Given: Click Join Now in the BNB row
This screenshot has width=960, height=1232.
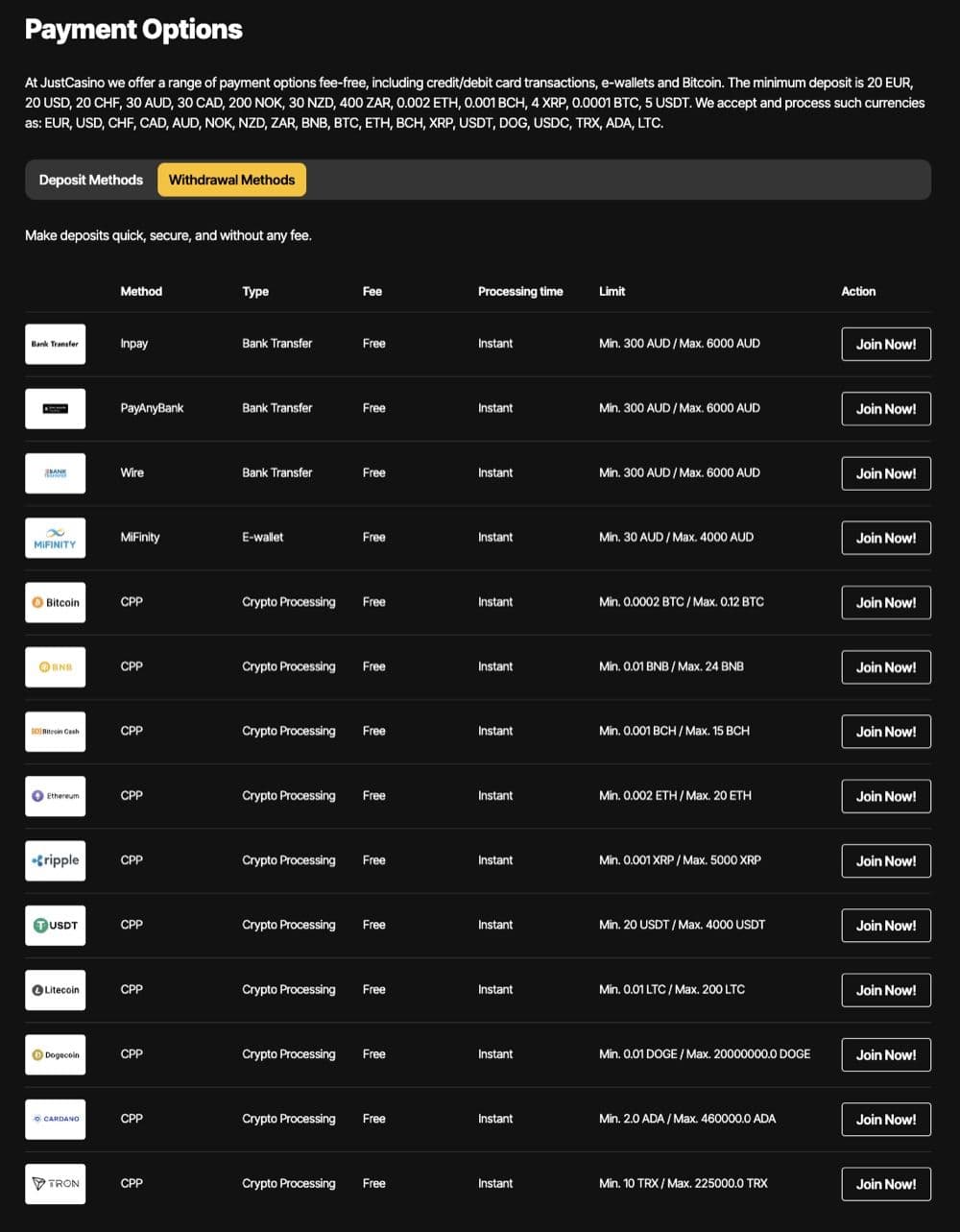Looking at the screenshot, I should click(886, 666).
